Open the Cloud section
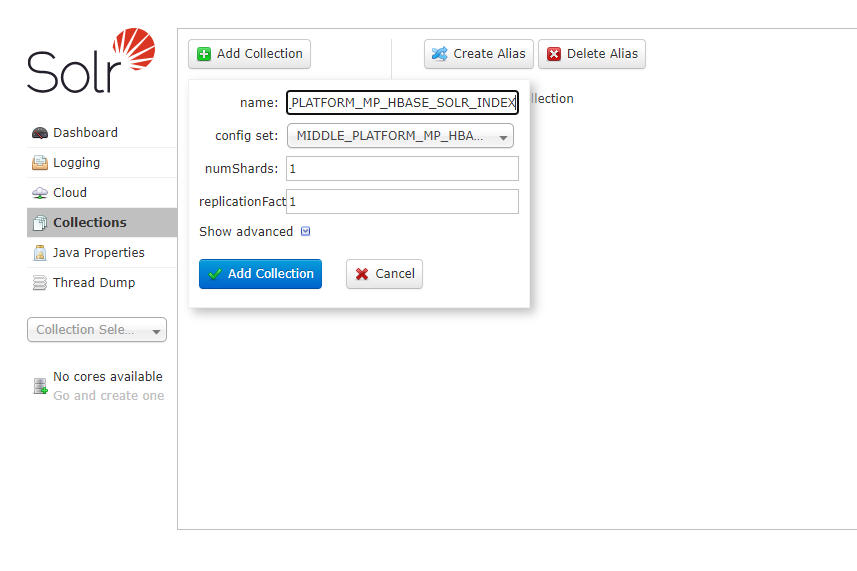 102,193
